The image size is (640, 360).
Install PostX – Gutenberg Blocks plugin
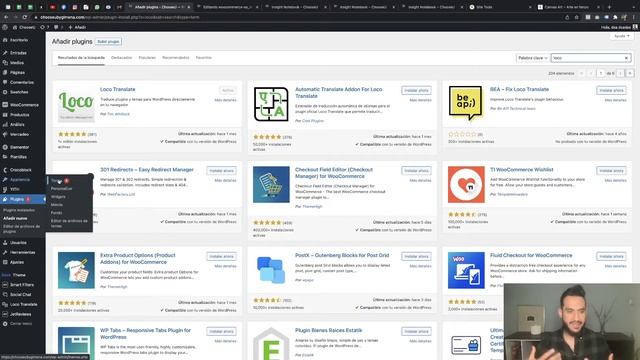point(416,256)
